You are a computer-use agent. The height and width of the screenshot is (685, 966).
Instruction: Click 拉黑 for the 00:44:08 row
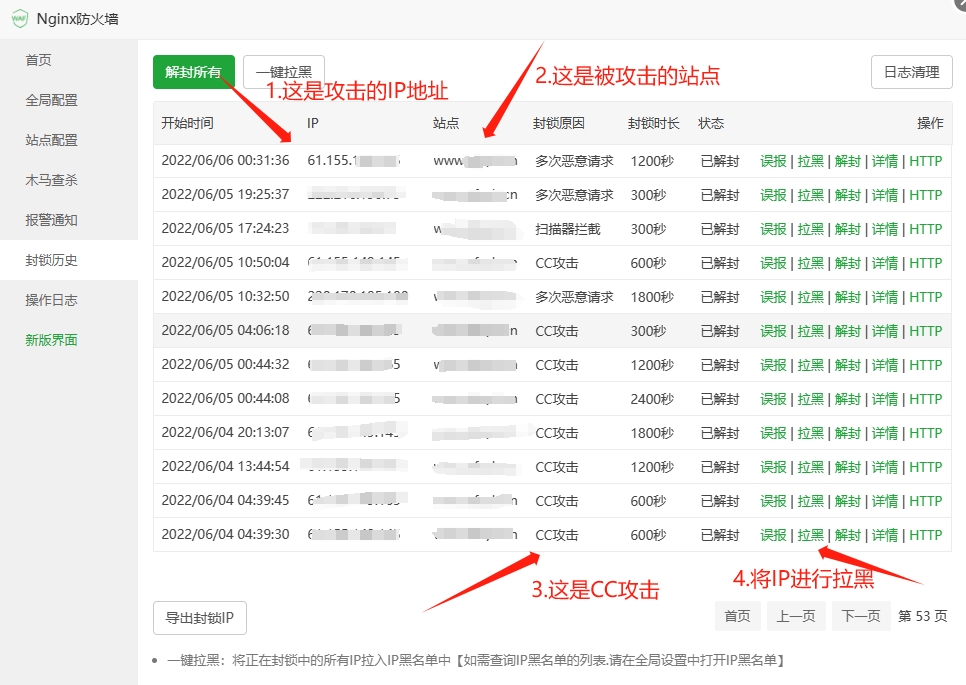(811, 399)
